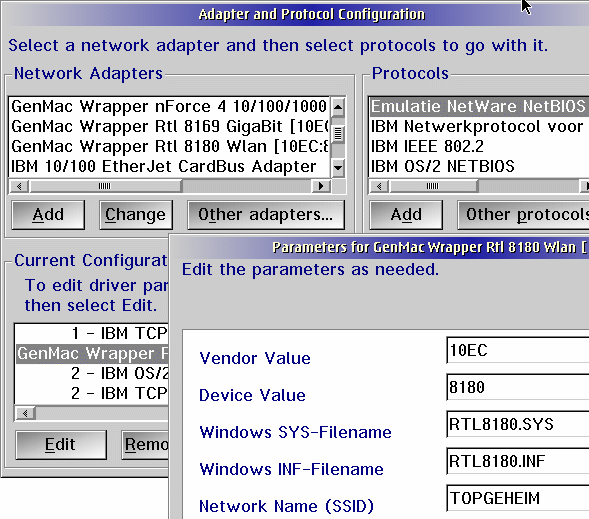This screenshot has width=589, height=519.
Task: Select 2 - IBM OS/2 row in Current Configuration
Action: click(92, 373)
